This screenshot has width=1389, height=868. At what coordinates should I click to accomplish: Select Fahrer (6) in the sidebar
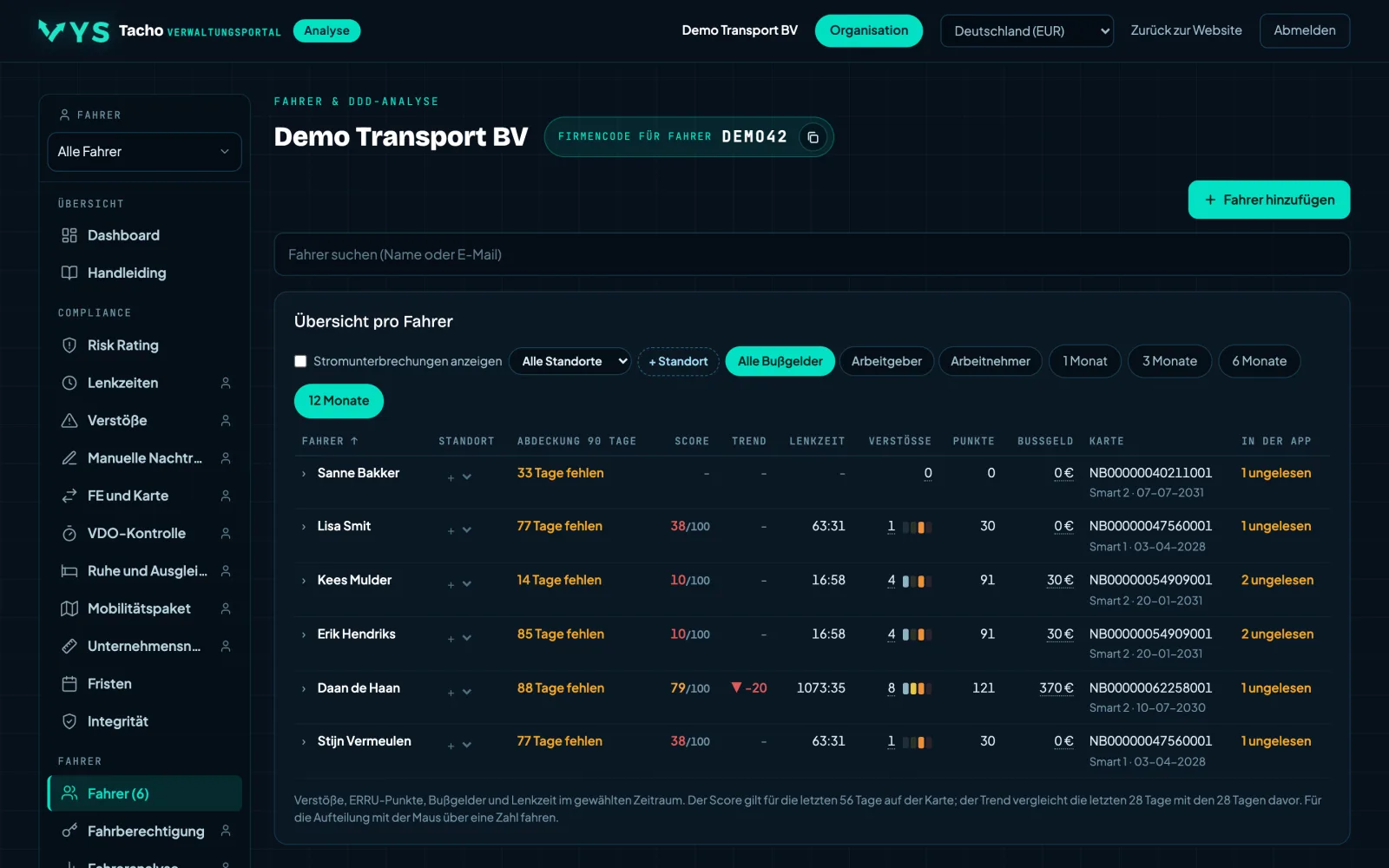pyautogui.click(x=144, y=793)
